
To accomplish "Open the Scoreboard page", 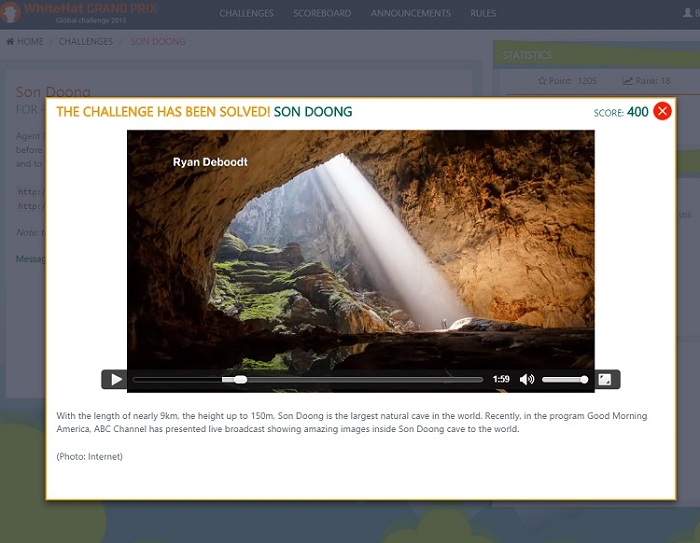I will (x=322, y=13).
